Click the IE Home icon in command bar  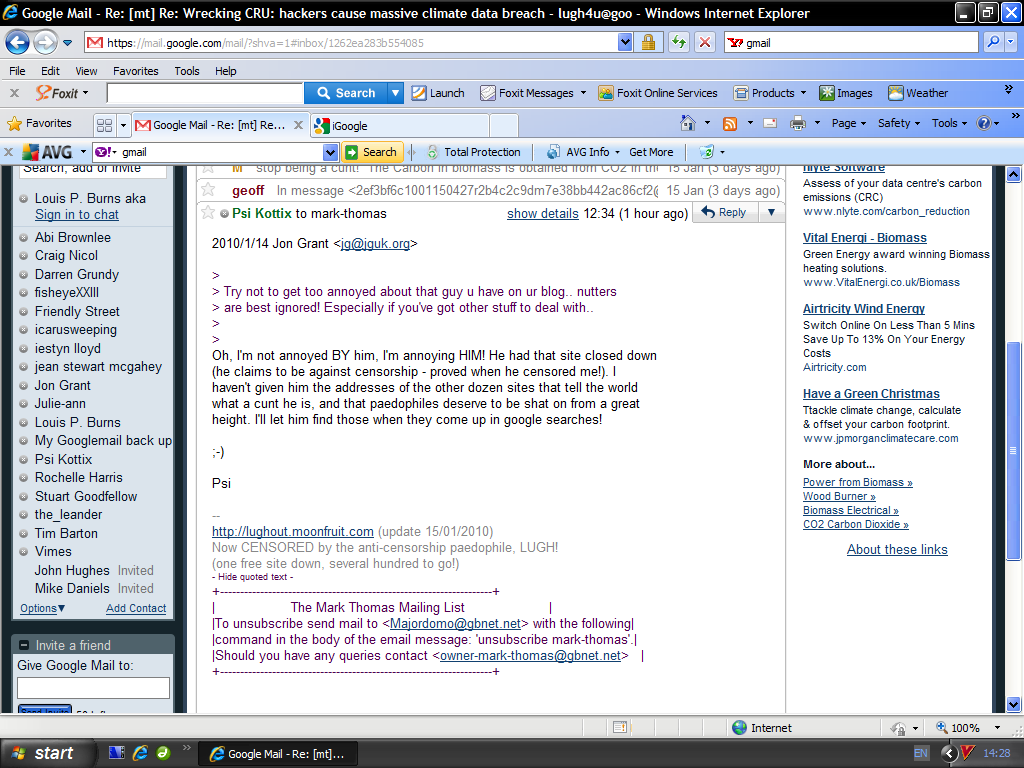[x=688, y=123]
